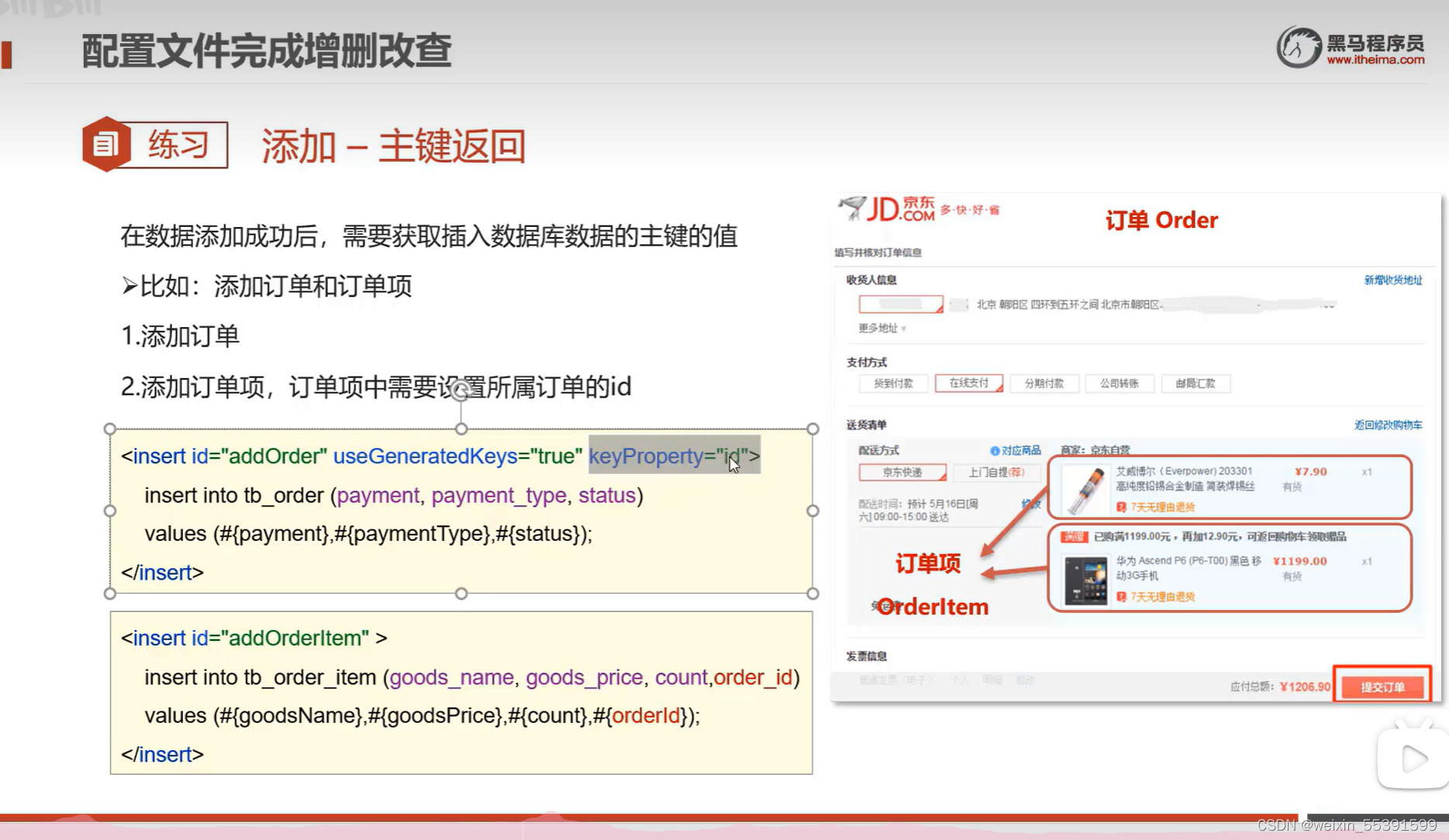Click the recipient name input field
Screen dimensions: 1449x840
coord(901,303)
